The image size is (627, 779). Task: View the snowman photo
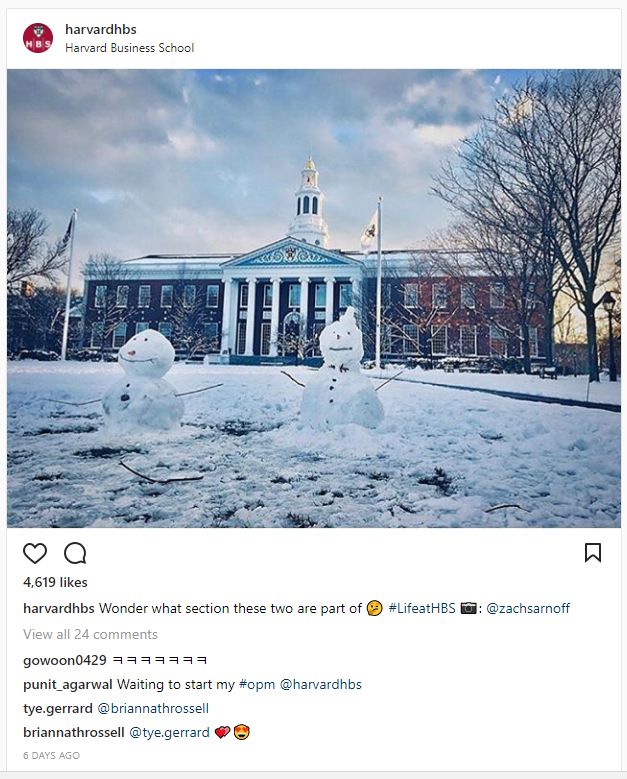tap(313, 298)
